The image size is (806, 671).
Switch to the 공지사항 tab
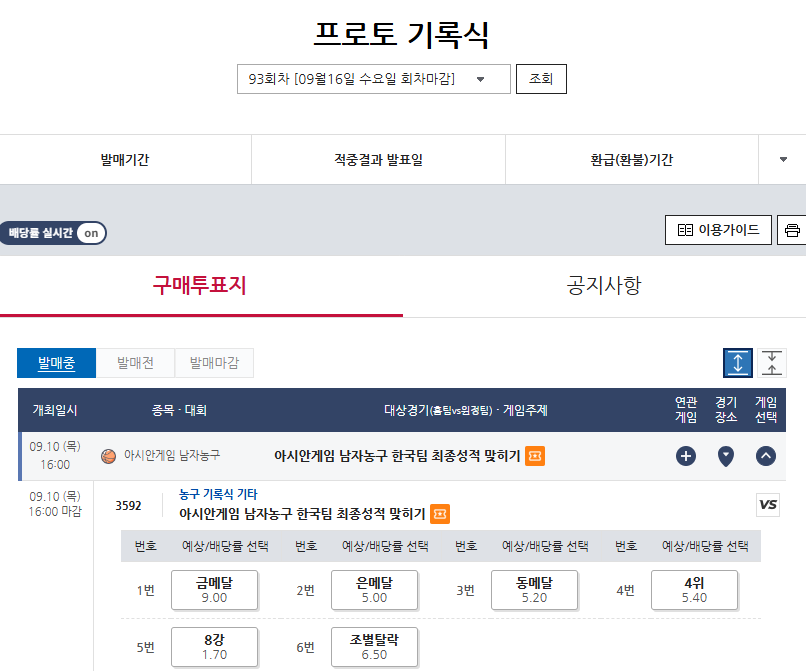[x=604, y=285]
